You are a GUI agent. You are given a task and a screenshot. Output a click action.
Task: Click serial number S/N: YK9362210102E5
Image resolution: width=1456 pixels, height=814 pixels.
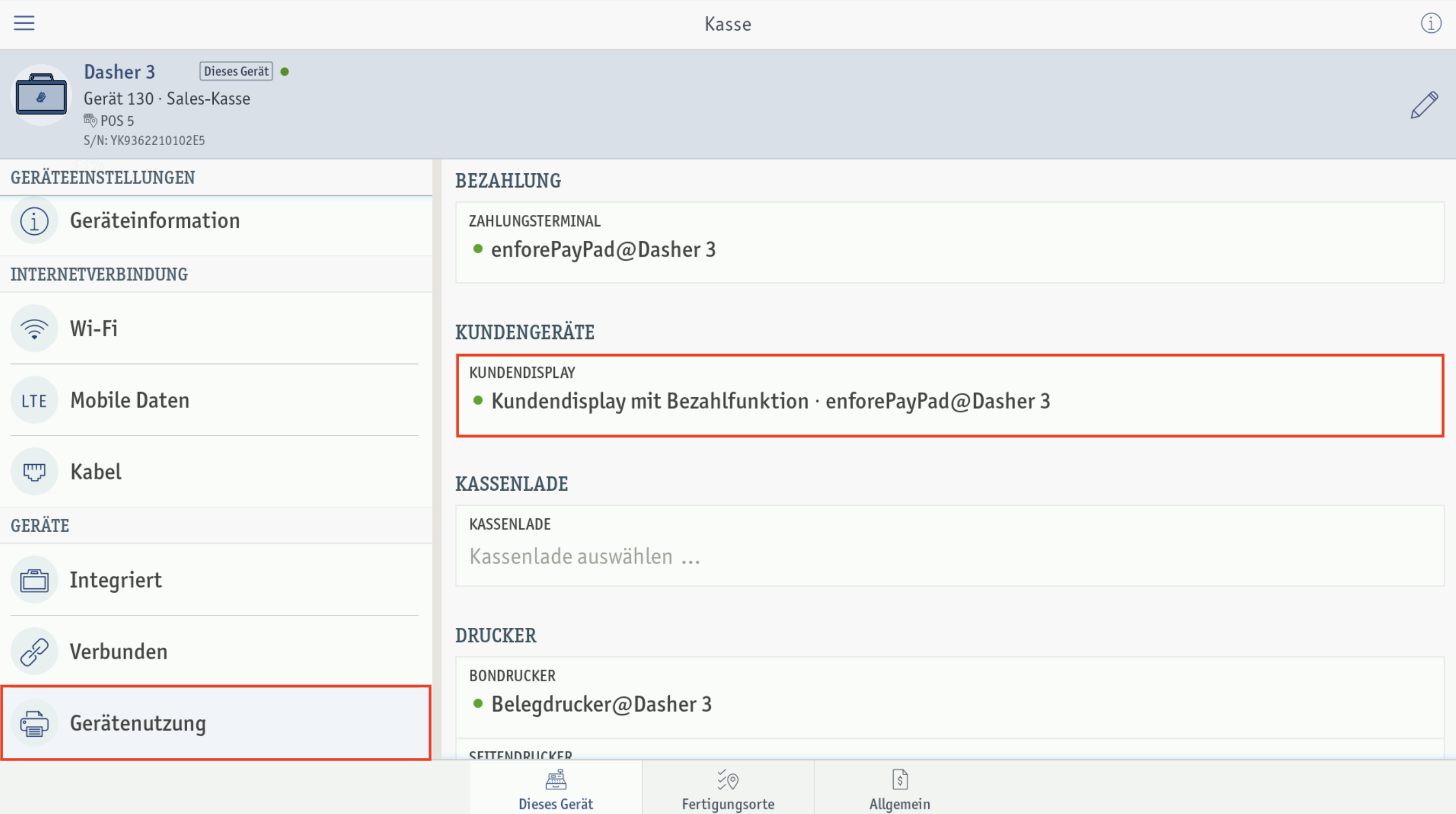click(144, 140)
